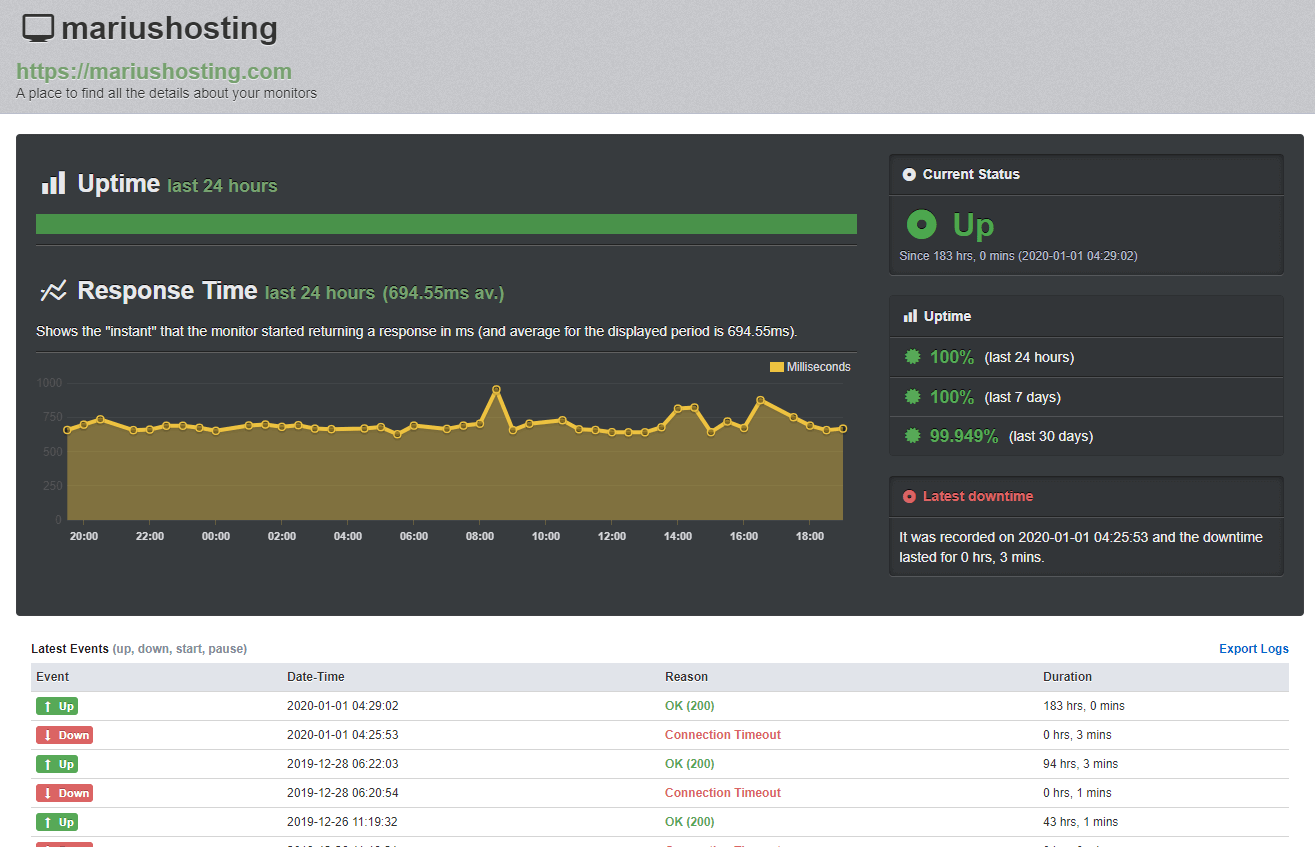Viewport: 1315px width, 847px height.
Task: Click the Current Status circle icon
Action: (x=909, y=174)
